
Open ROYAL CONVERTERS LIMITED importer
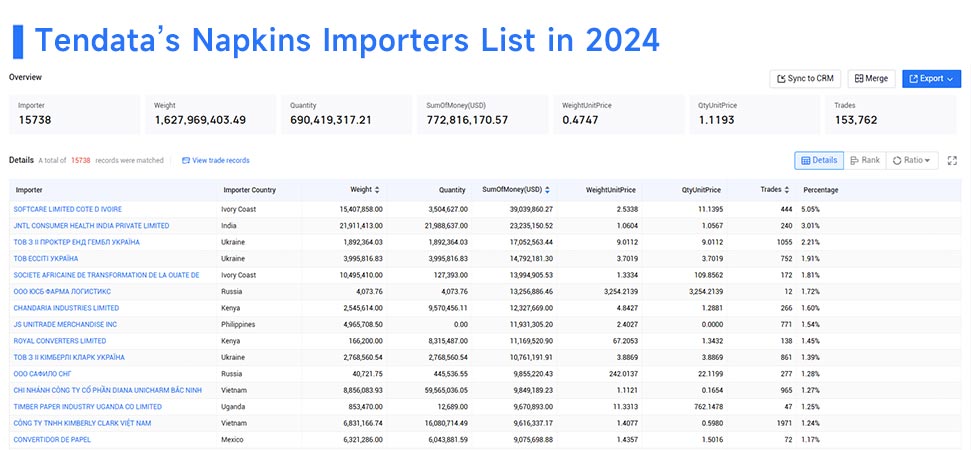coord(59,341)
